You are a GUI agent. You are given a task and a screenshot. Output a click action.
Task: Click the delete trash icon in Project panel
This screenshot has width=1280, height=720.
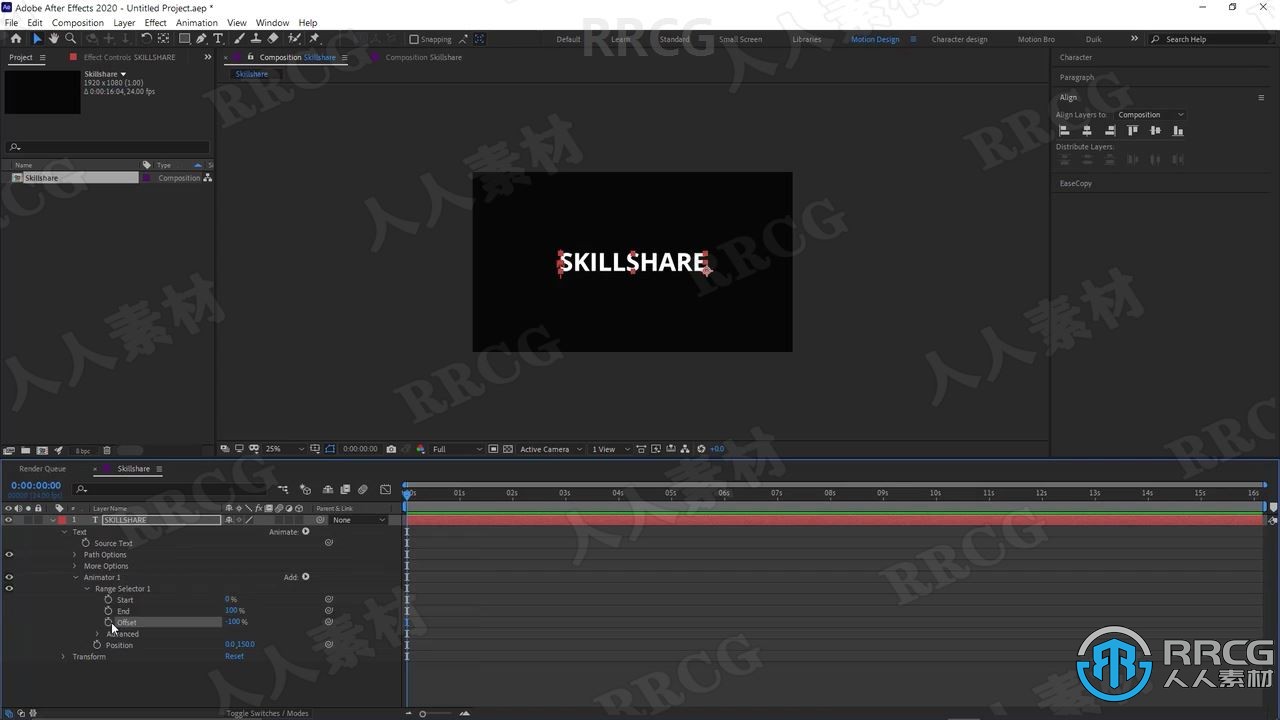pyautogui.click(x=107, y=450)
